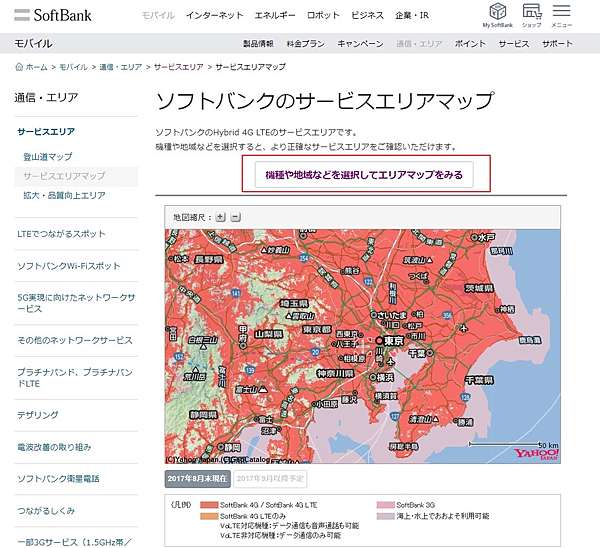Click 水戸 marker on the map
The width and height of the screenshot is (600, 548).
475,238
